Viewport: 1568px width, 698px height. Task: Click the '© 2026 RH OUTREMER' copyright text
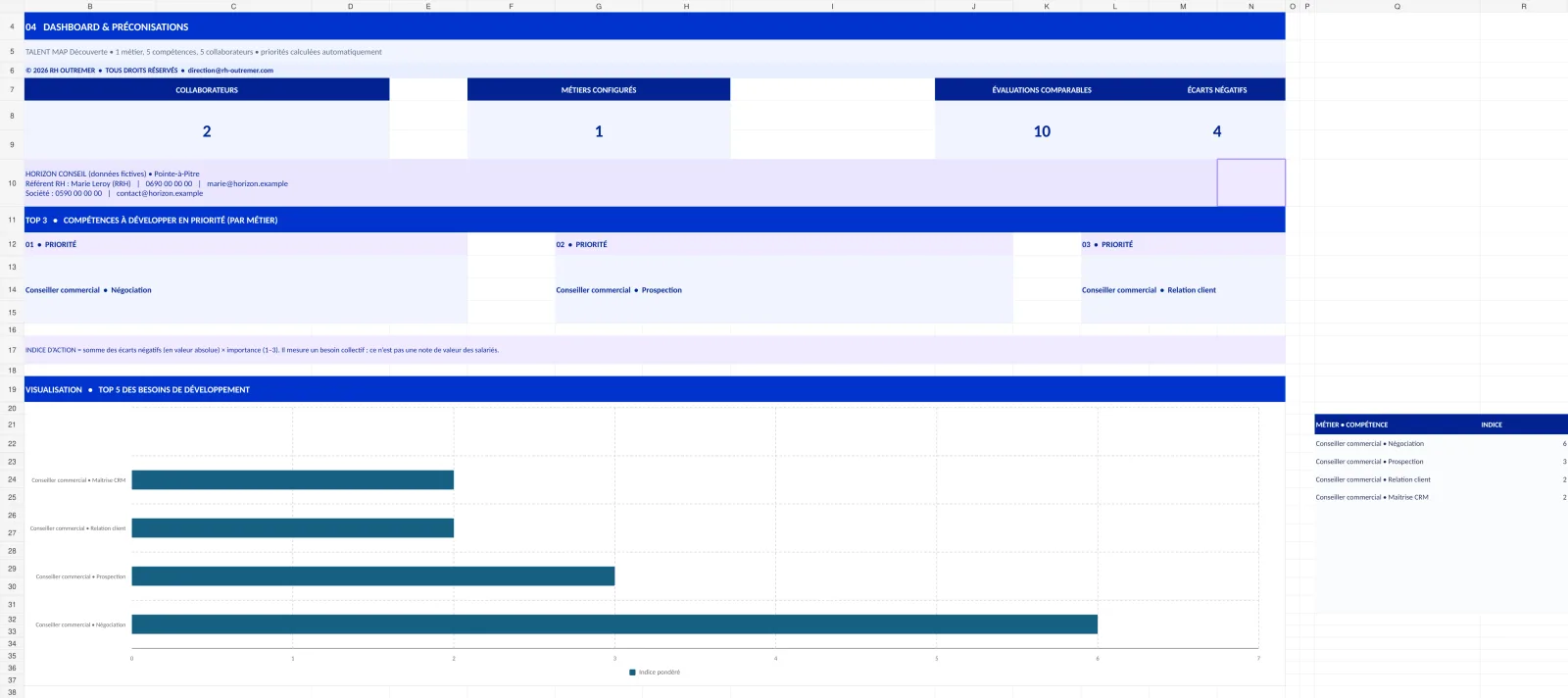pos(61,71)
